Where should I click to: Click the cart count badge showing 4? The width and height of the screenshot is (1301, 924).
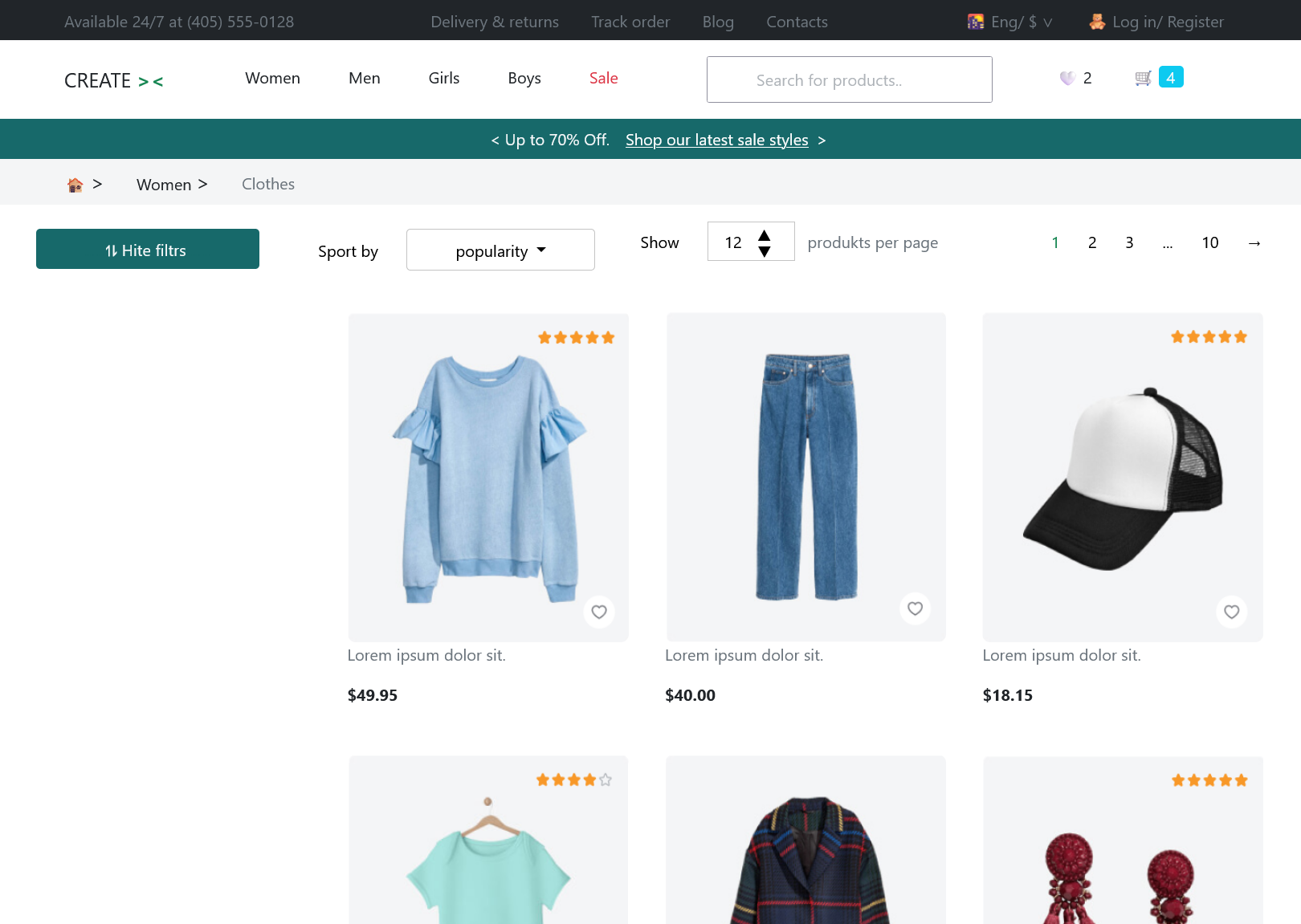click(1171, 77)
